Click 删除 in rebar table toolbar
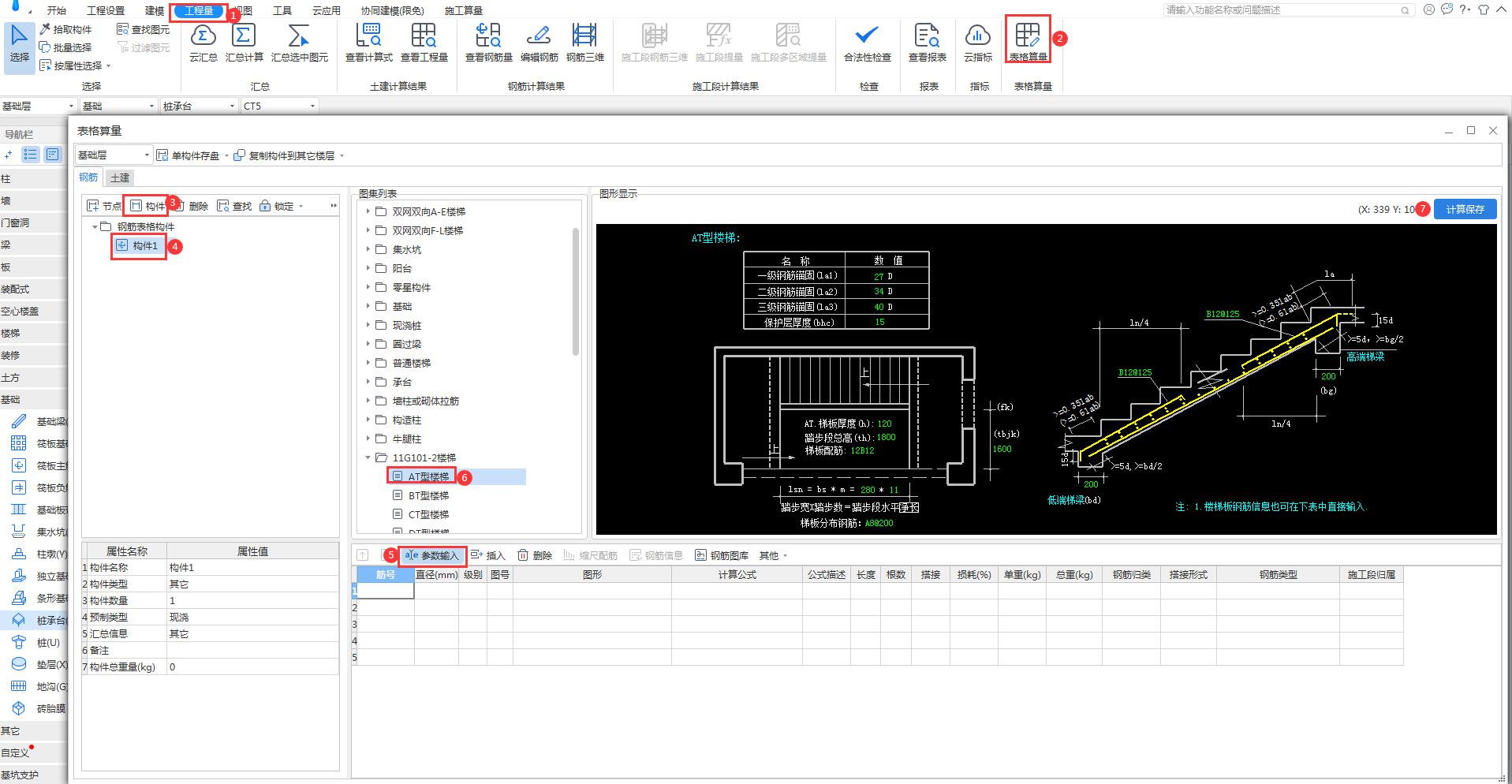The image size is (1512, 784). [535, 555]
